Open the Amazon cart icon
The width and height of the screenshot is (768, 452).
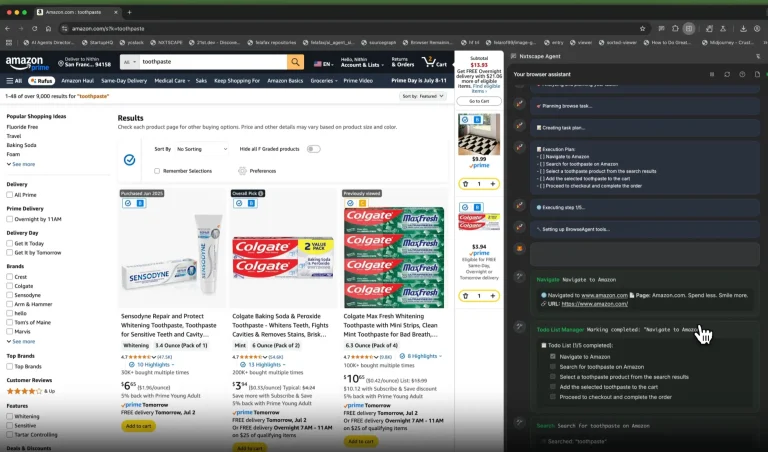click(434, 62)
